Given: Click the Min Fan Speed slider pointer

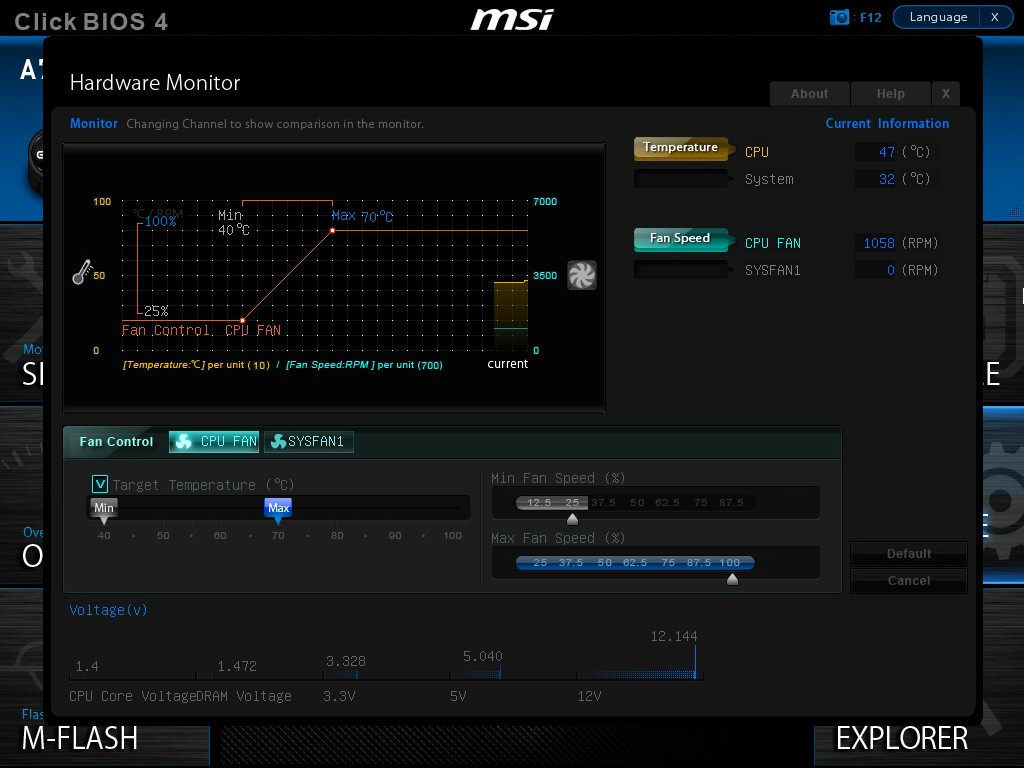Looking at the screenshot, I should [x=572, y=519].
